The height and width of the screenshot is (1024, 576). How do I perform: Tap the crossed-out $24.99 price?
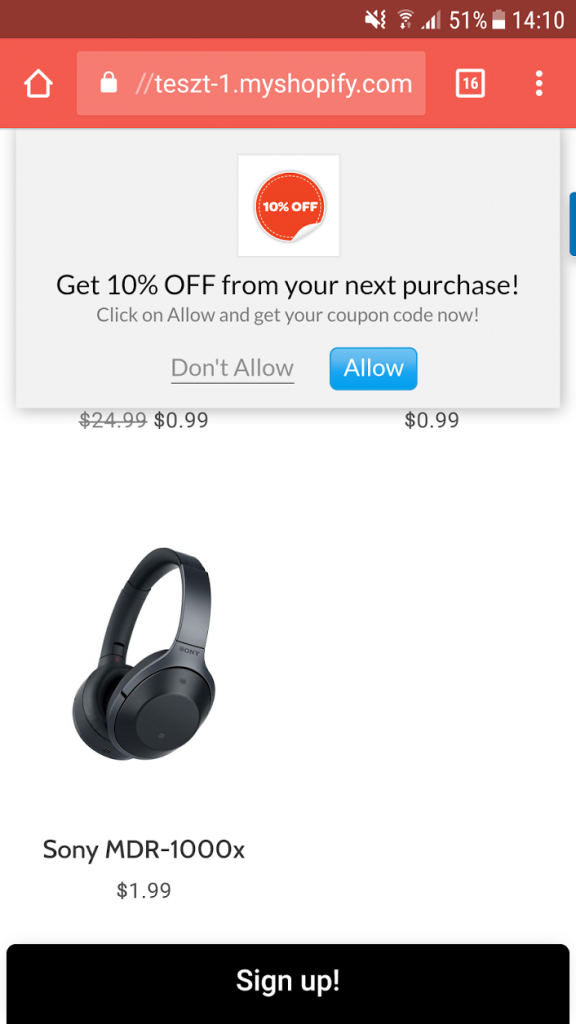point(113,420)
